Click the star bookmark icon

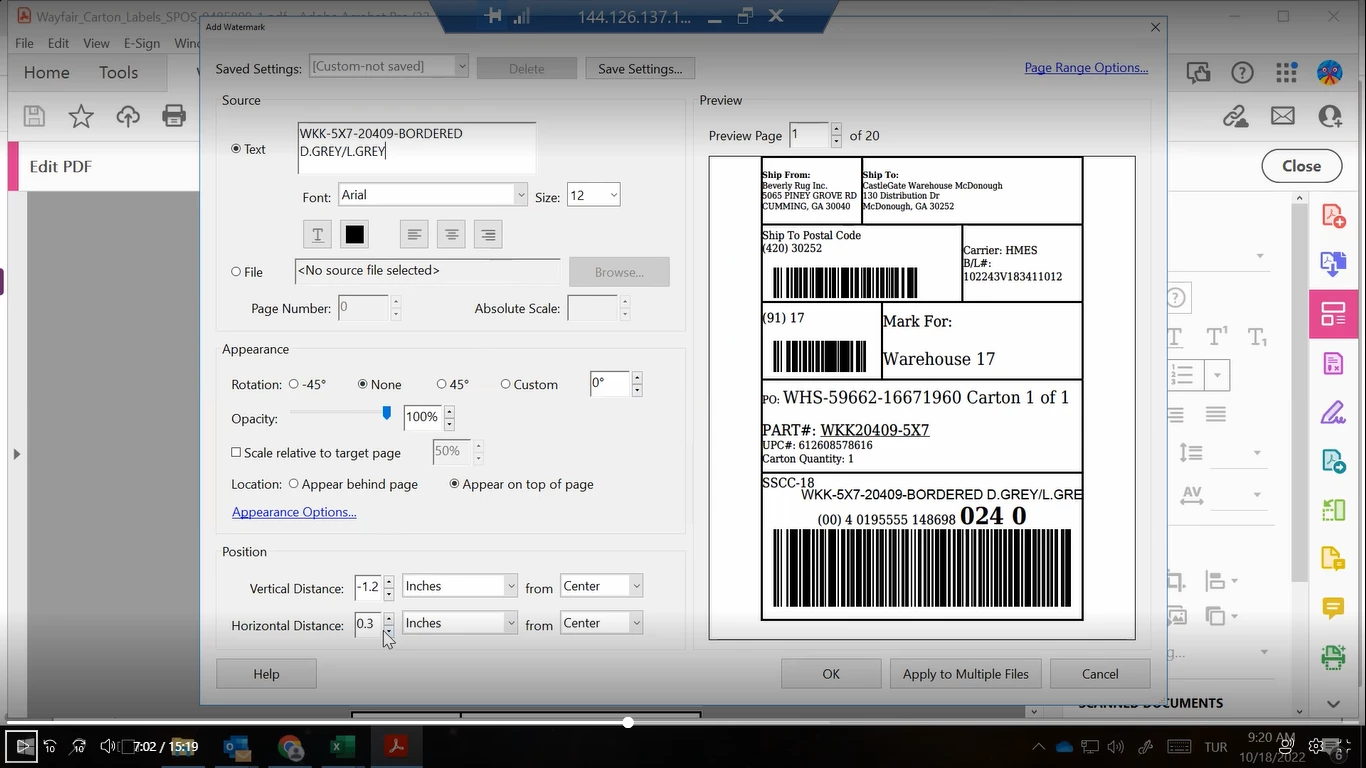[81, 116]
